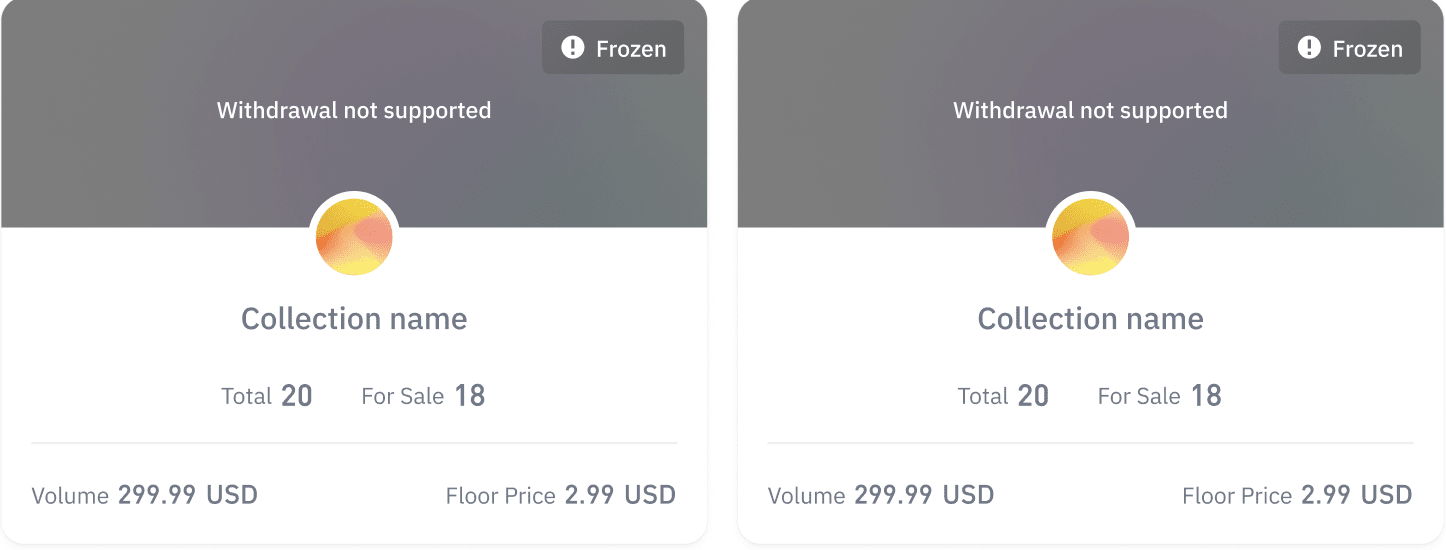This screenshot has width=1446, height=550.
Task: Click Volume 299.99 USD on left card
Action: [x=145, y=495]
